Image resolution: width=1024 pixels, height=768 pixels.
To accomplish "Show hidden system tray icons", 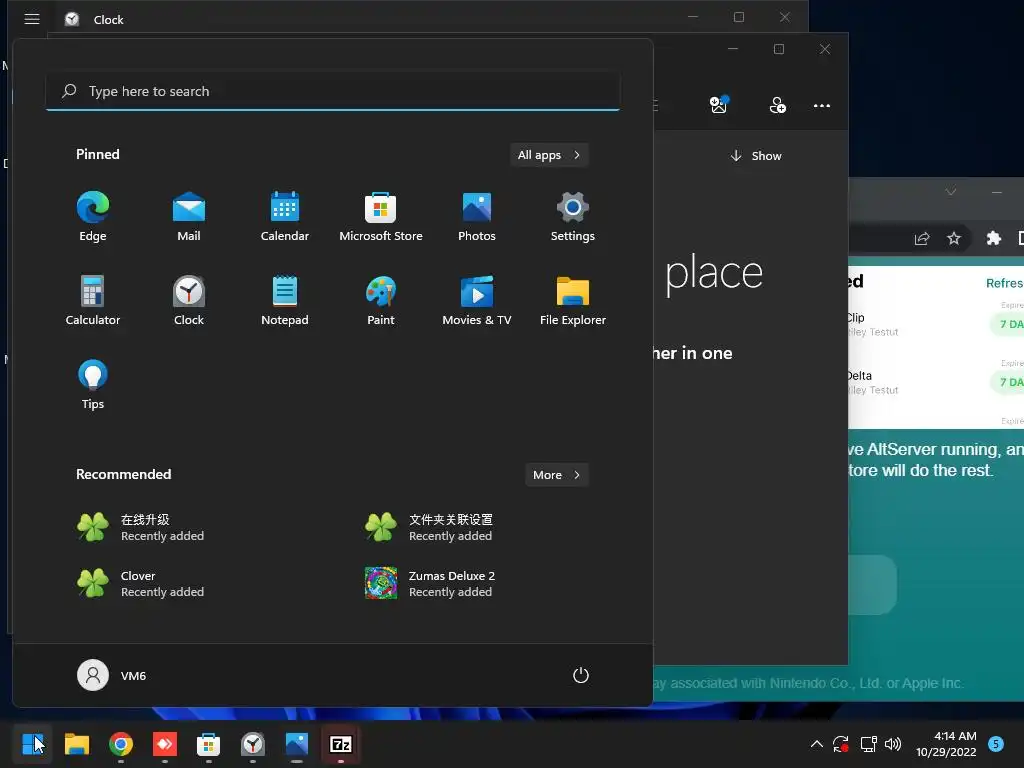I will coord(816,744).
